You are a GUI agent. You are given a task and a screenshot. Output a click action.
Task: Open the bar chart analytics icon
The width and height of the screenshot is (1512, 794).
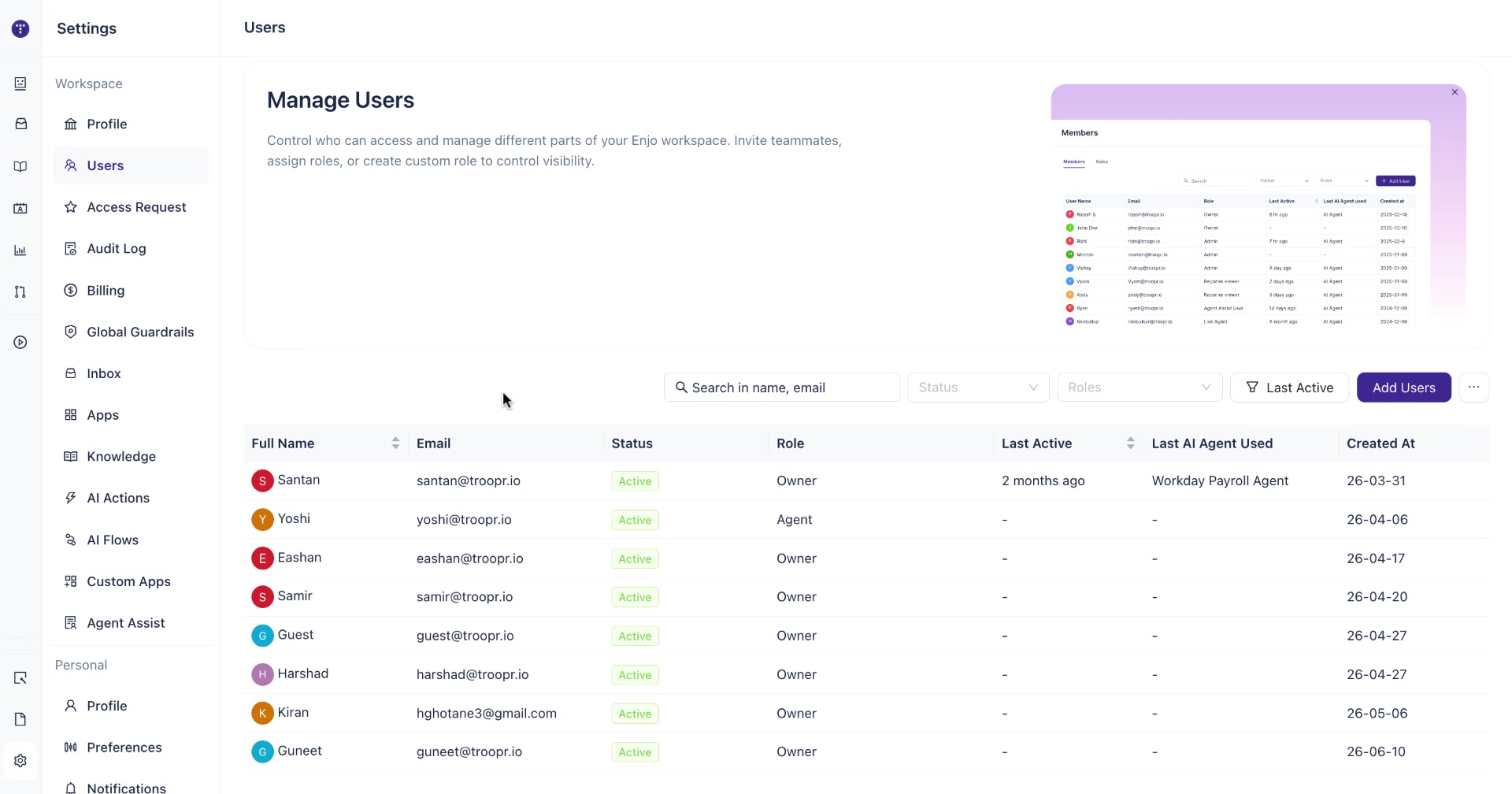(x=20, y=250)
